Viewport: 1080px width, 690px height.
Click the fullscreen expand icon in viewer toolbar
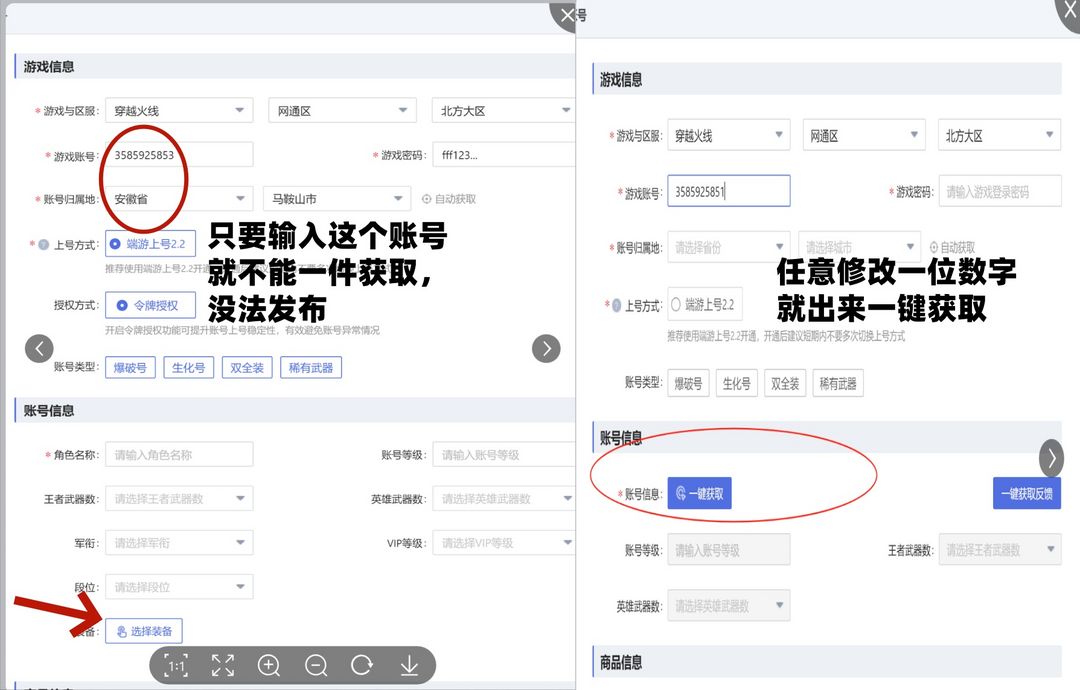coord(223,666)
